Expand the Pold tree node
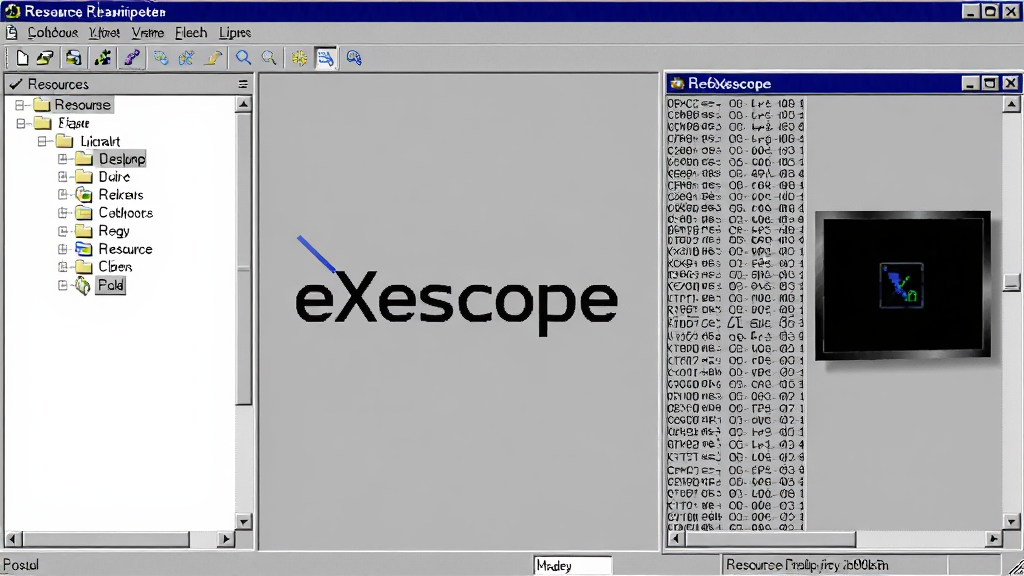Image resolution: width=1024 pixels, height=576 pixels. pos(63,285)
